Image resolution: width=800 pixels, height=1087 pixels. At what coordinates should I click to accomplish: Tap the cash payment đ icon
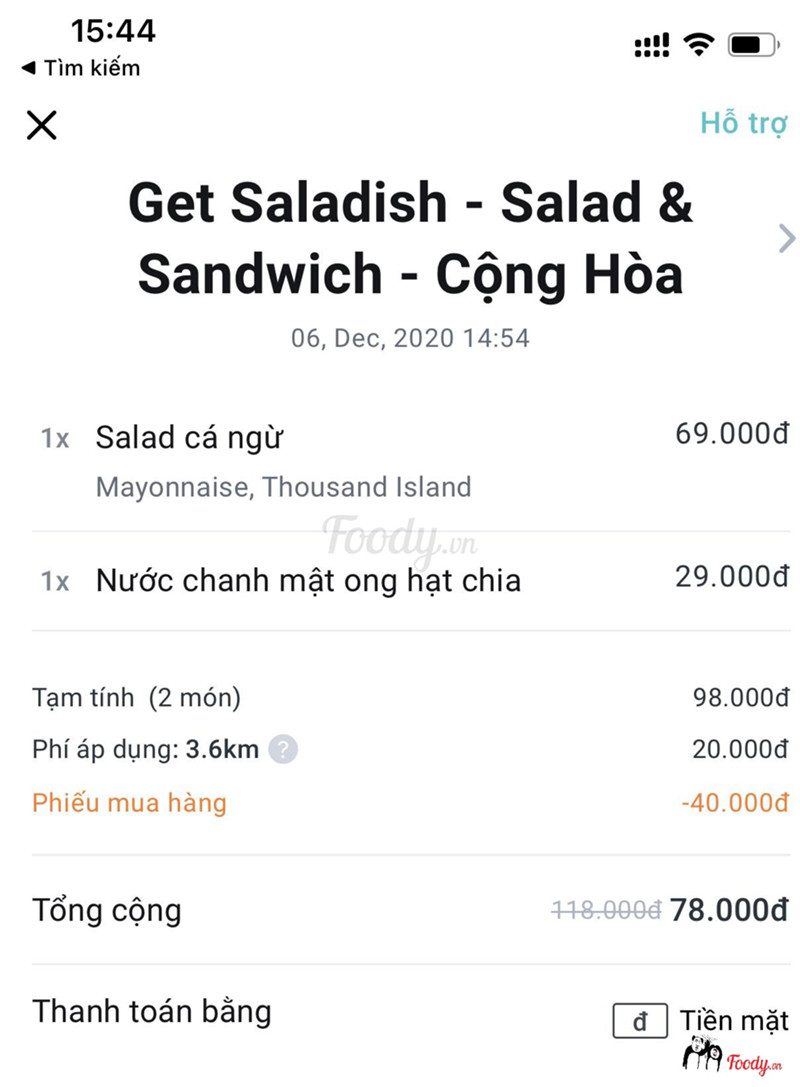640,1021
